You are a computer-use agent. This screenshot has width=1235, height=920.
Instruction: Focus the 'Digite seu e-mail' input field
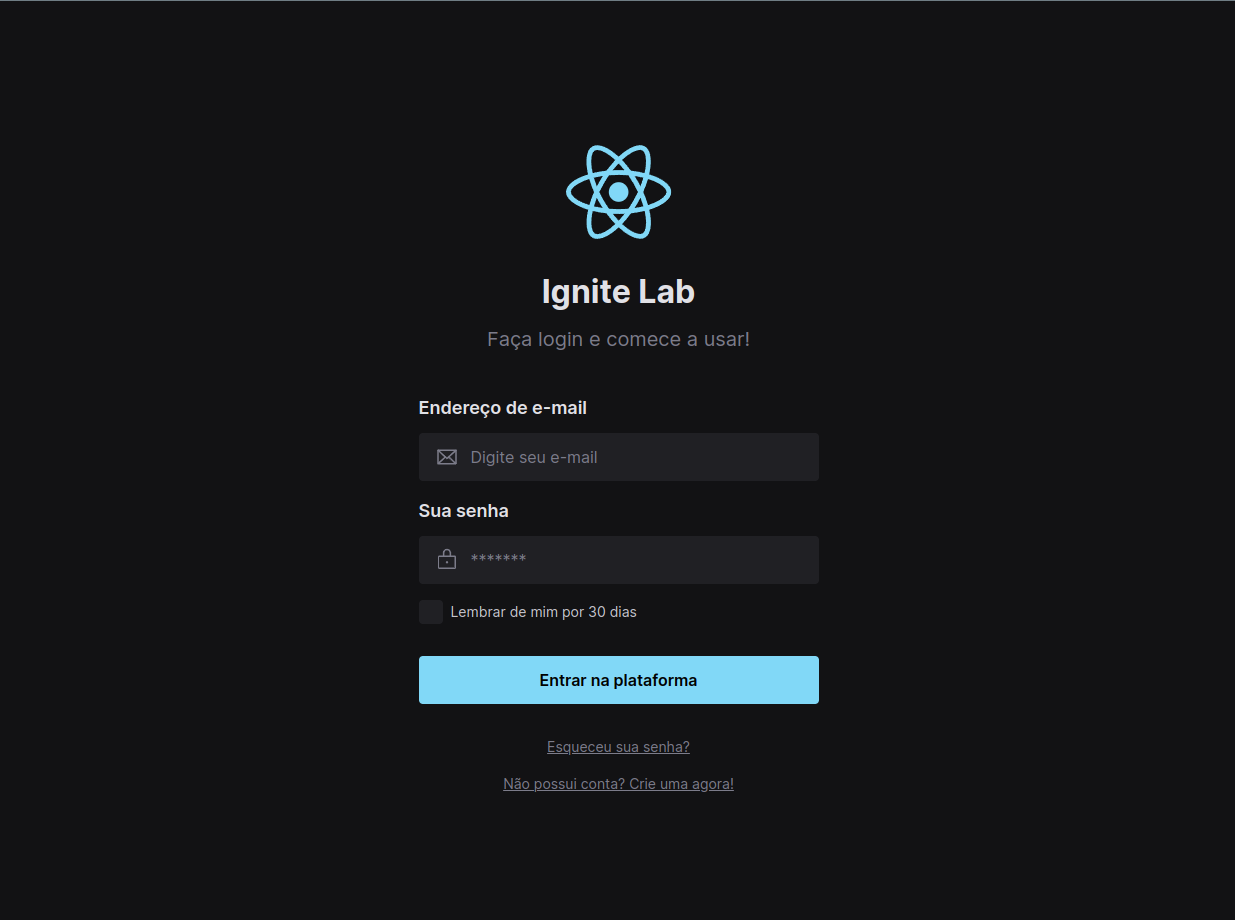[x=618, y=457]
